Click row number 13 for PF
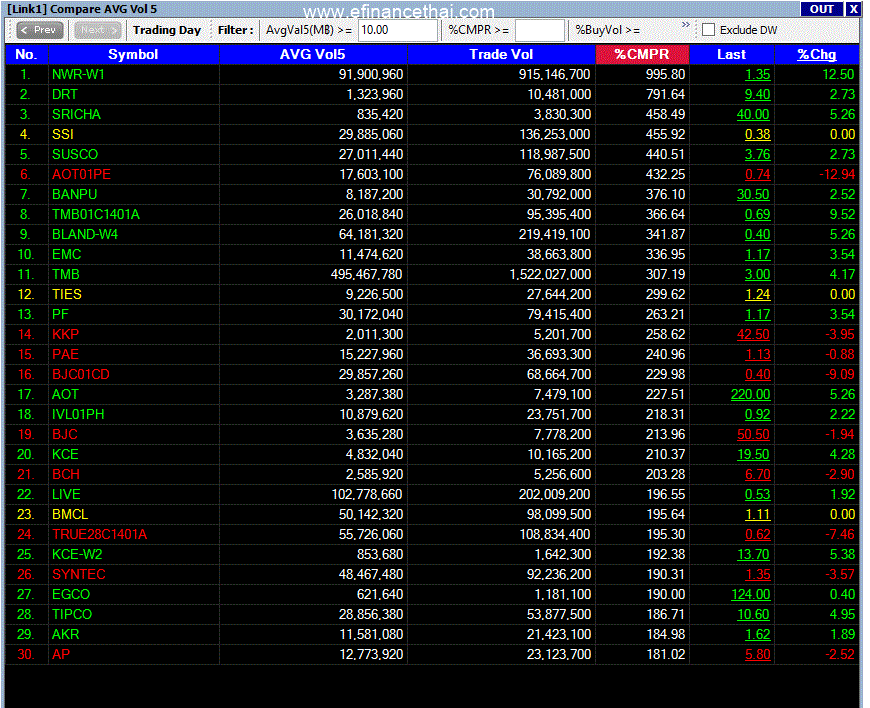Viewport: 870px width, 708px height. [x=26, y=314]
